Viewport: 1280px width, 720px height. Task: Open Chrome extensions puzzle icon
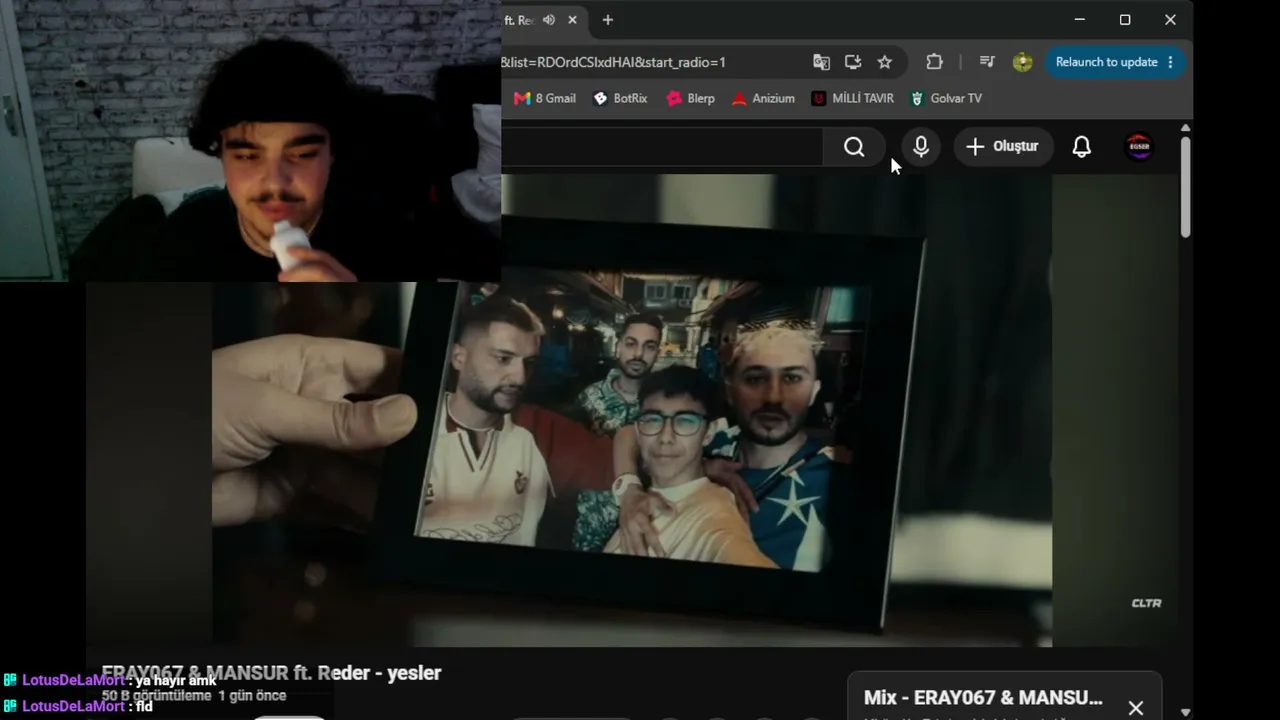point(934,62)
